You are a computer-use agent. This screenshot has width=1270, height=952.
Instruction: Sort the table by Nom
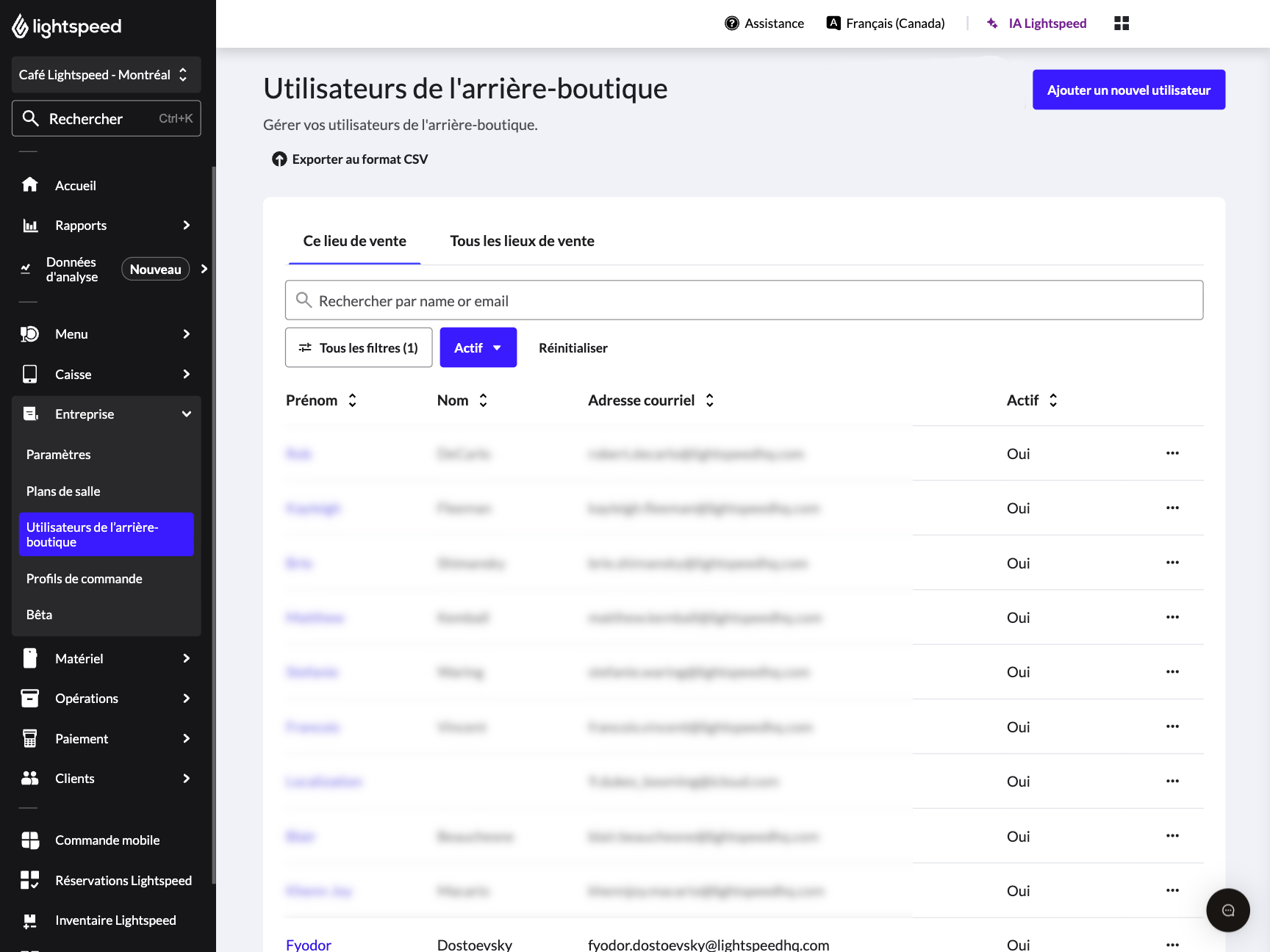[484, 400]
